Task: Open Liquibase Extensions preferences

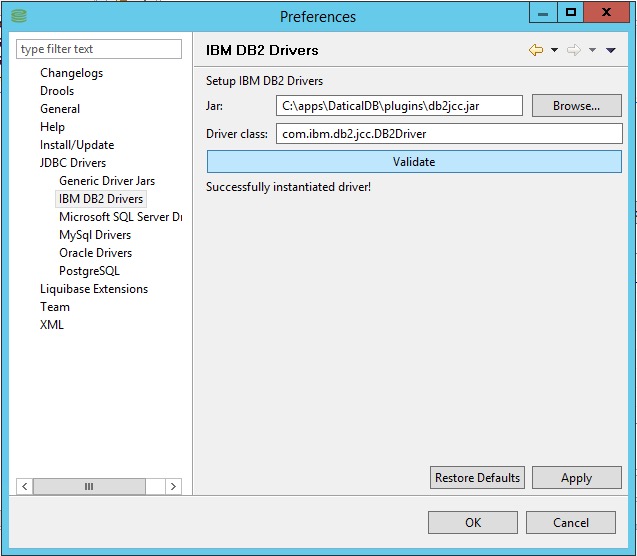Action: [x=94, y=289]
